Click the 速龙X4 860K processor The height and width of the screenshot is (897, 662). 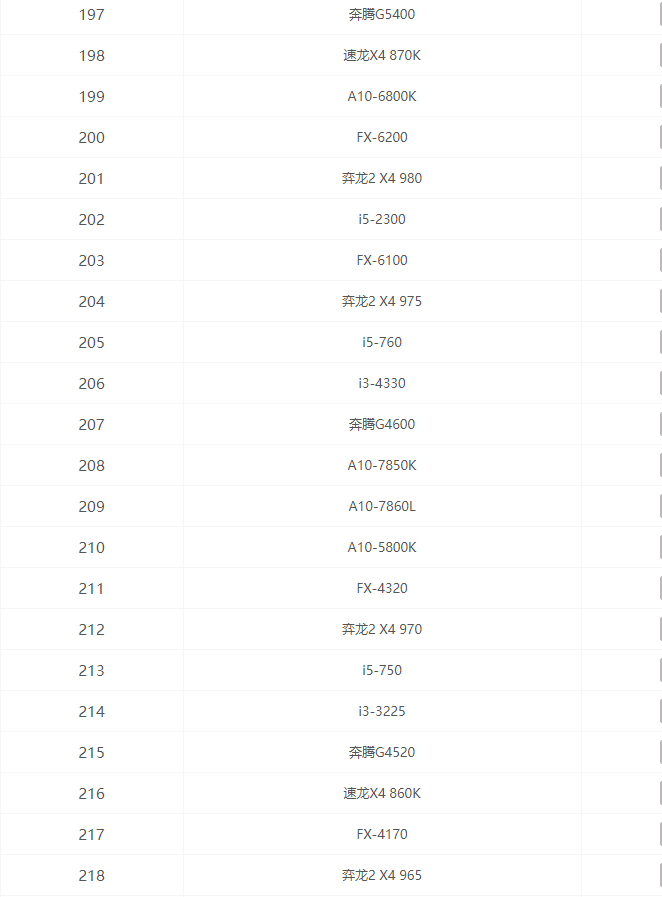(382, 794)
